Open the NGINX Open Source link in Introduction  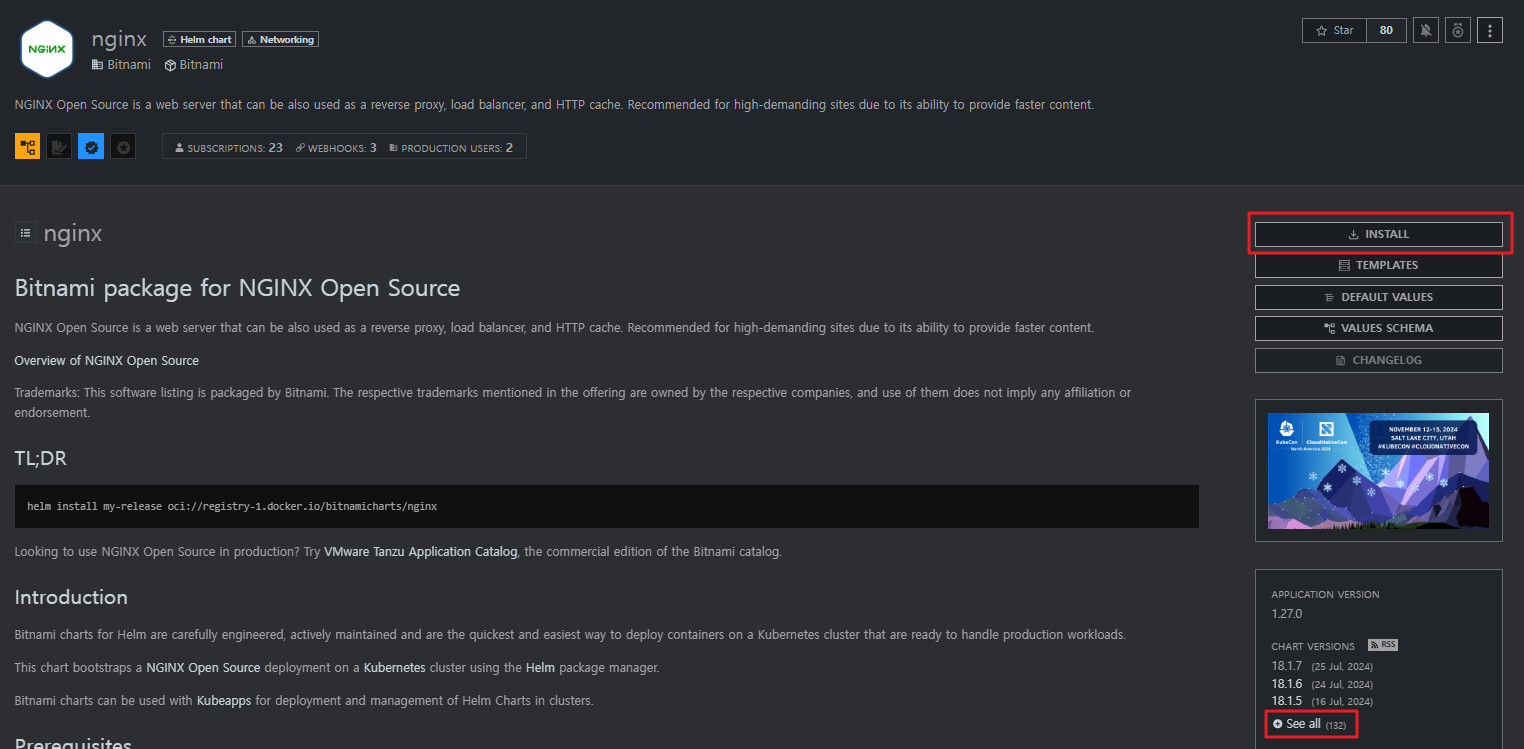pos(204,667)
